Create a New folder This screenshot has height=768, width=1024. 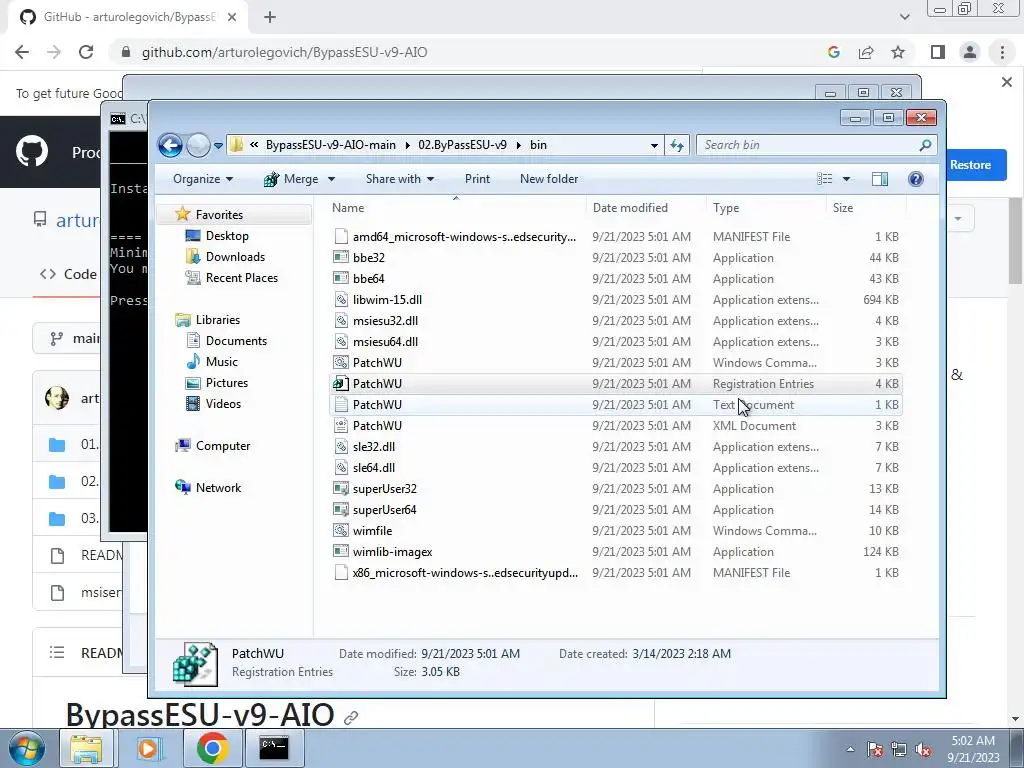(549, 179)
